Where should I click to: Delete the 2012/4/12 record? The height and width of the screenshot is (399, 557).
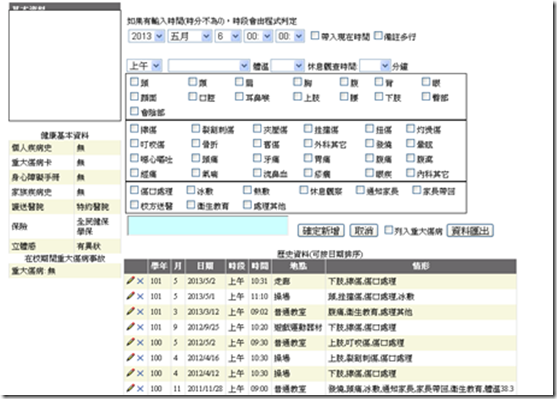pos(140,373)
